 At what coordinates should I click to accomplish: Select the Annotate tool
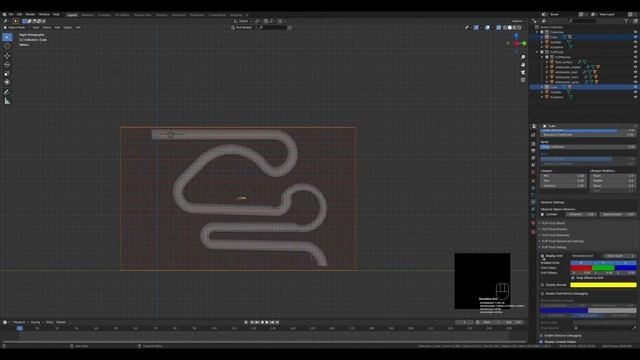(x=7, y=92)
